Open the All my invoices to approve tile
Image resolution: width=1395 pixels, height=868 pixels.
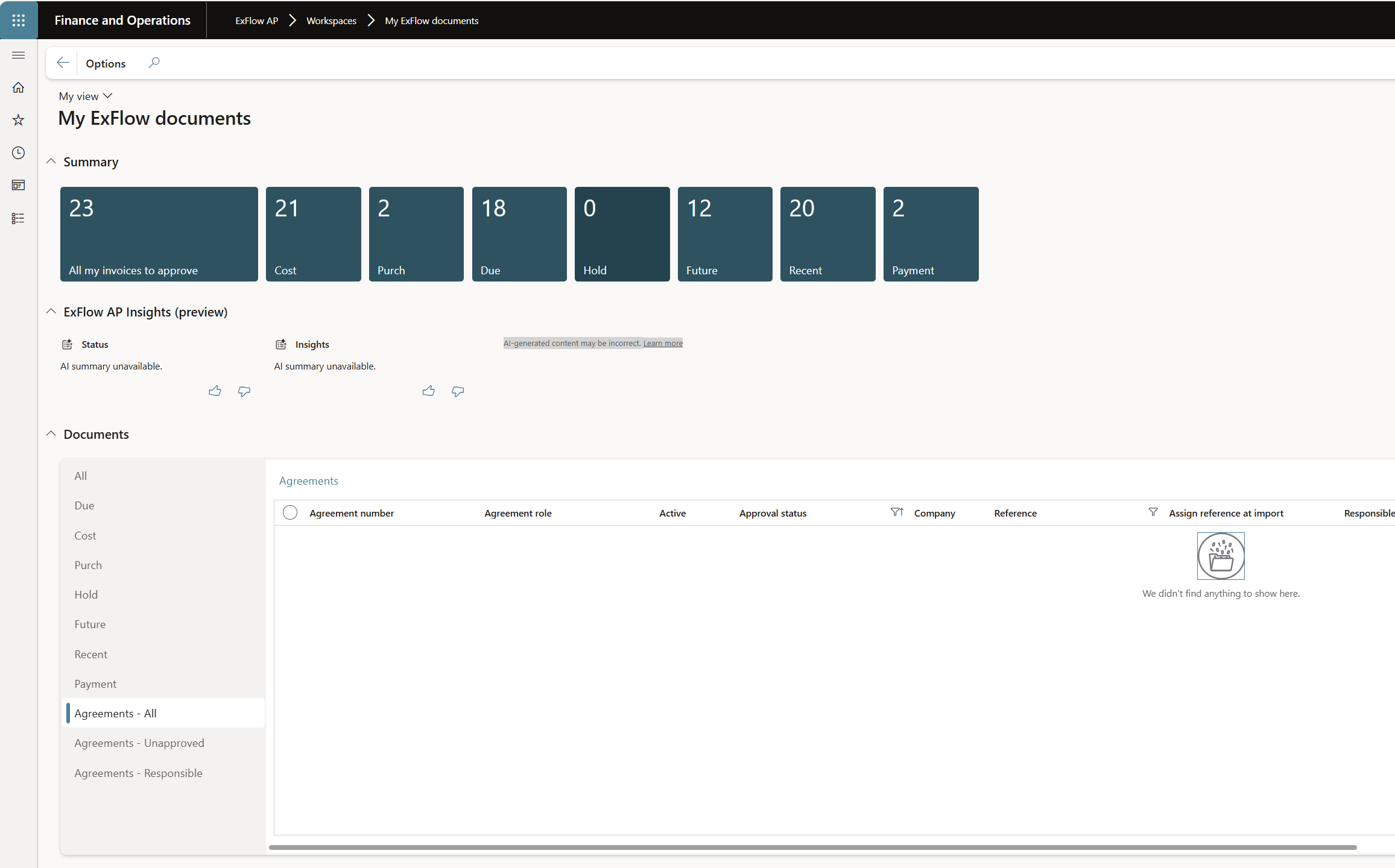159,234
